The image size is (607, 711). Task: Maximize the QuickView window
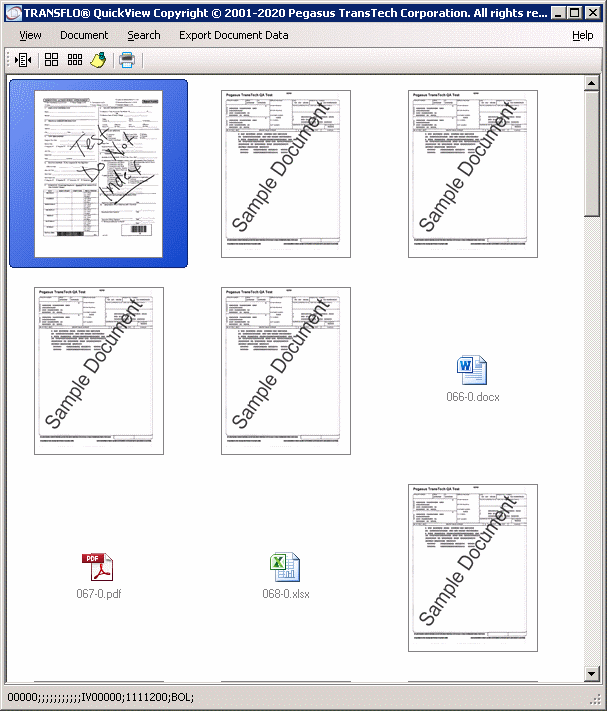coord(574,13)
